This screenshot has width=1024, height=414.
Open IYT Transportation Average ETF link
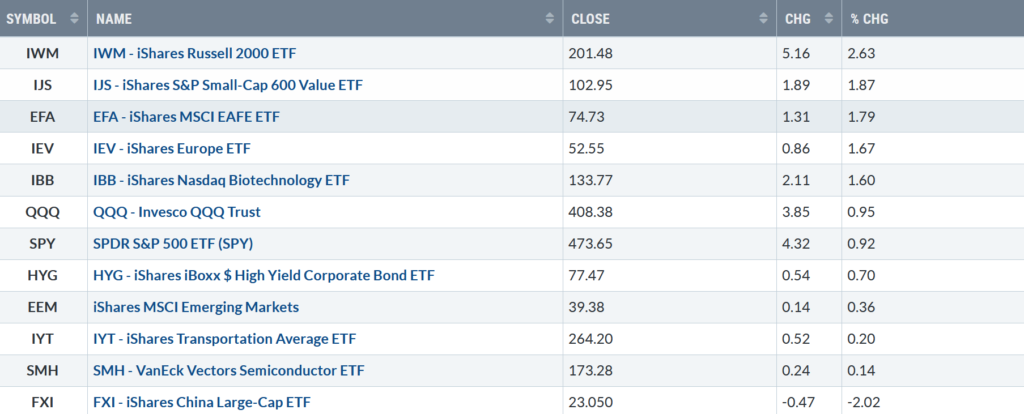click(226, 339)
